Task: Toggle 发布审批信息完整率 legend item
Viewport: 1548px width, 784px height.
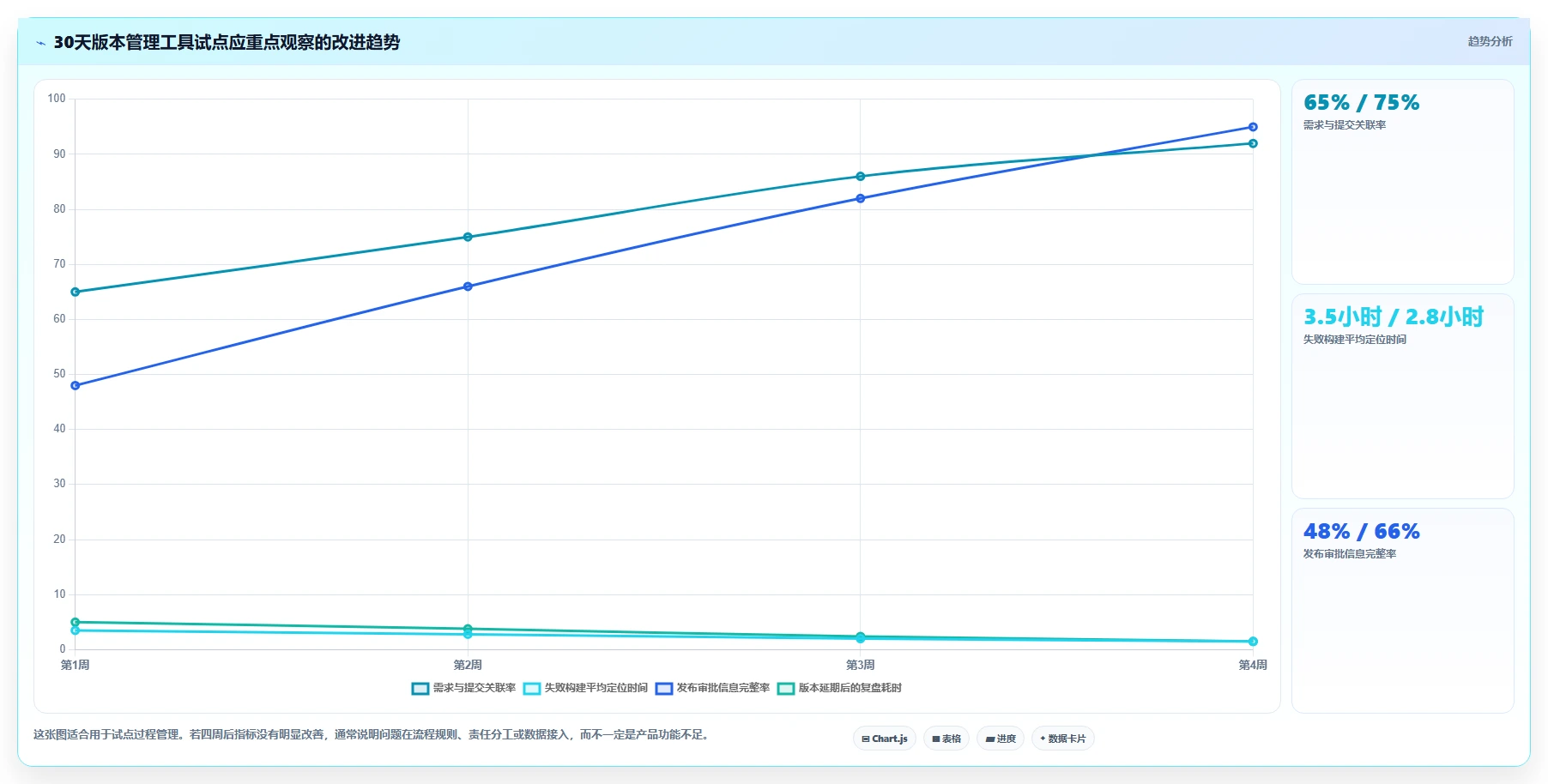Action: [713, 688]
